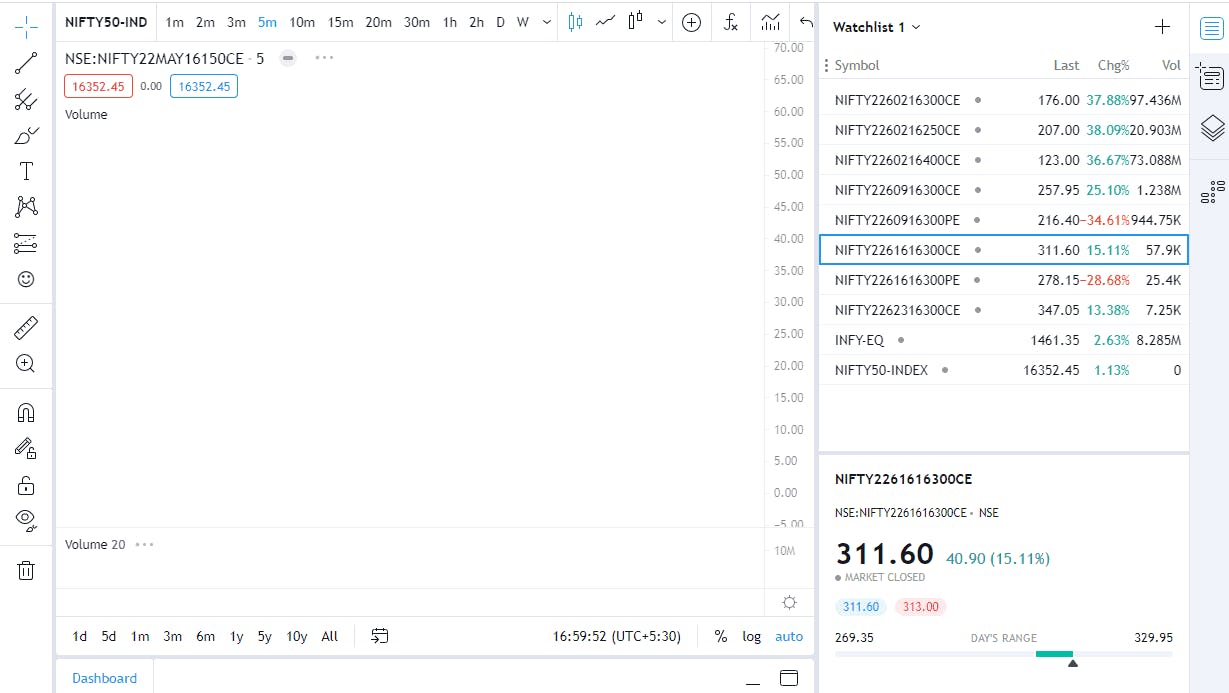1229x693 pixels.
Task: Set date range to All
Action: (x=330, y=636)
